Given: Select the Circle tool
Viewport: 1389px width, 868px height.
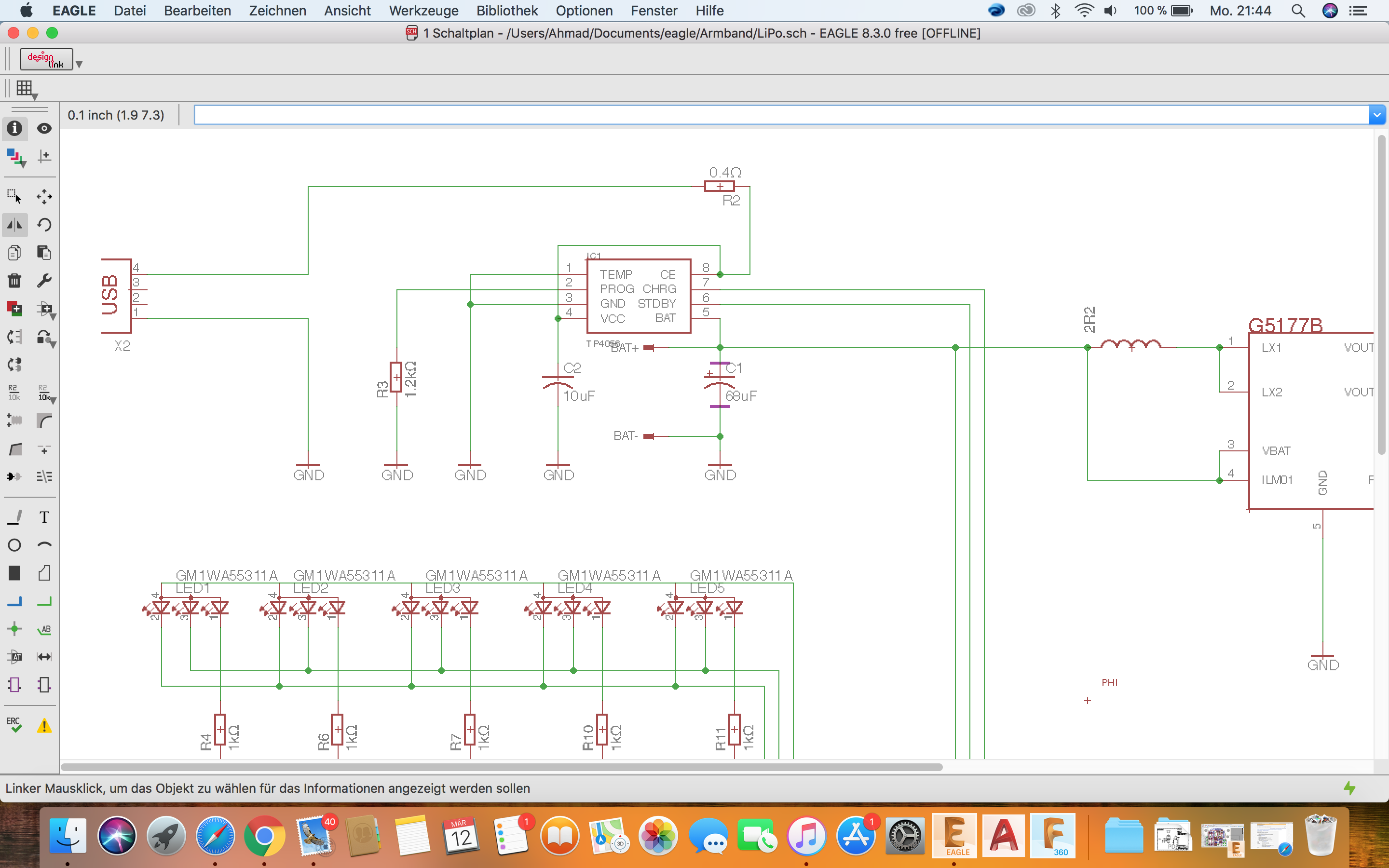Looking at the screenshot, I should point(15,545).
